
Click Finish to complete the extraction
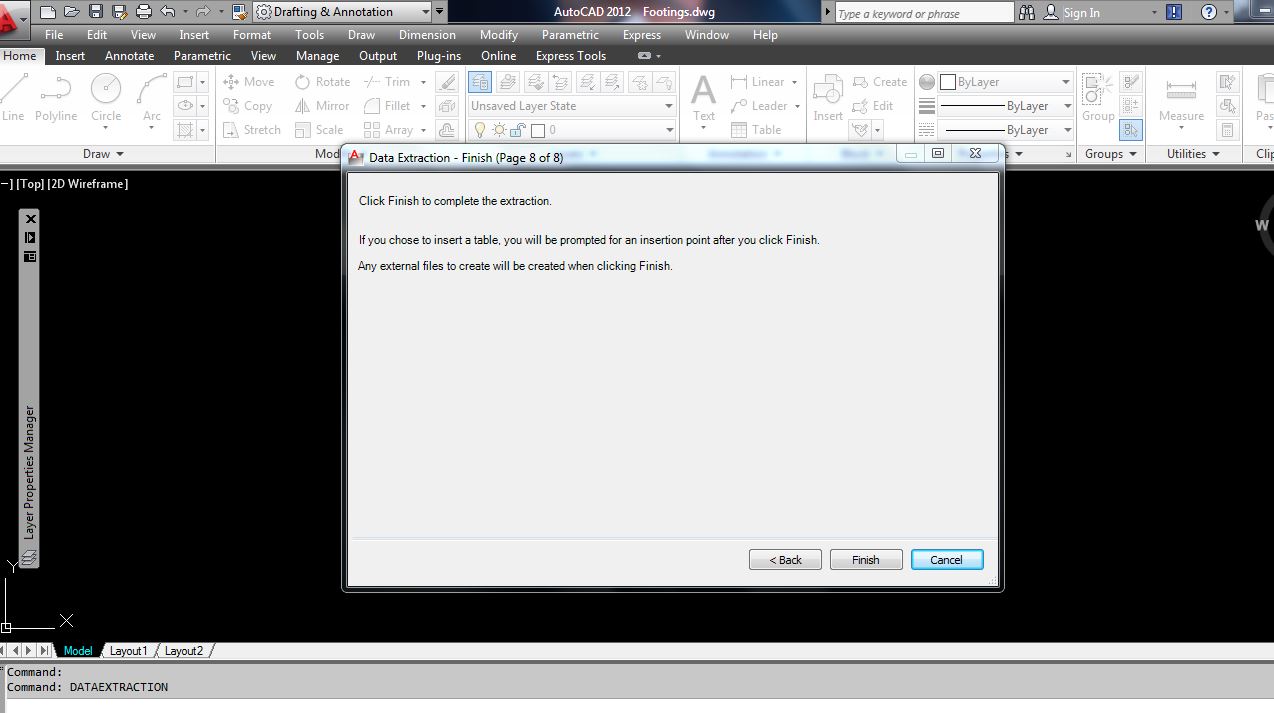pyautogui.click(x=864, y=559)
